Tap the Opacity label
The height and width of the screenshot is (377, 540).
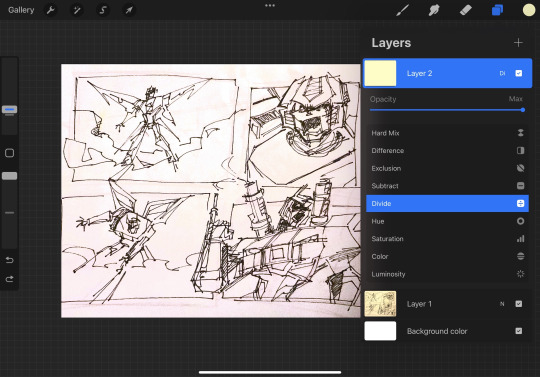click(x=383, y=99)
